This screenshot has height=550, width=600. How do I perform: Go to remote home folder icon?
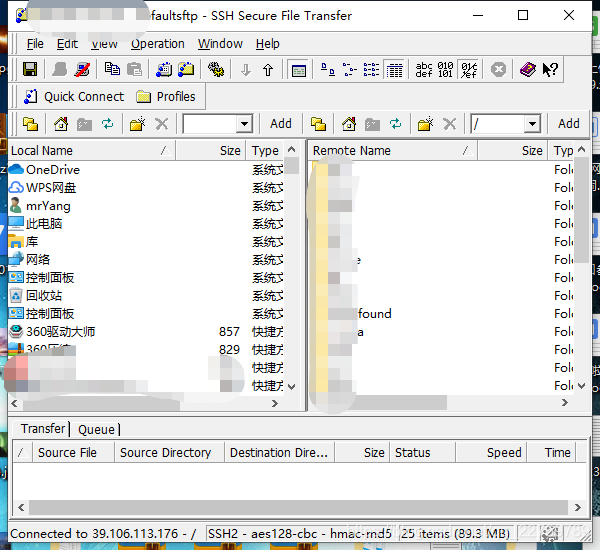point(349,124)
